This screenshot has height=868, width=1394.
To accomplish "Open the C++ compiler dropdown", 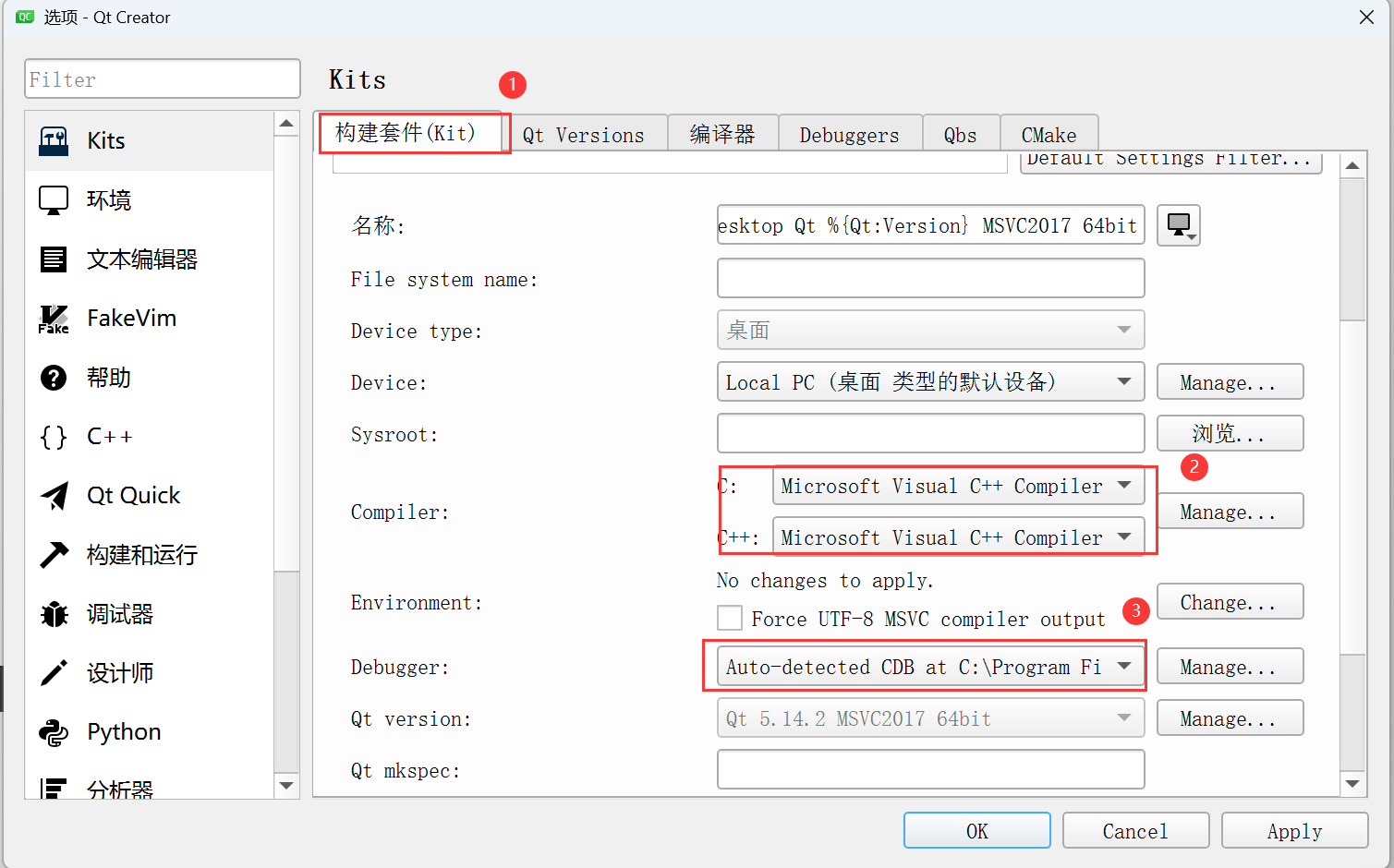I will tap(959, 537).
